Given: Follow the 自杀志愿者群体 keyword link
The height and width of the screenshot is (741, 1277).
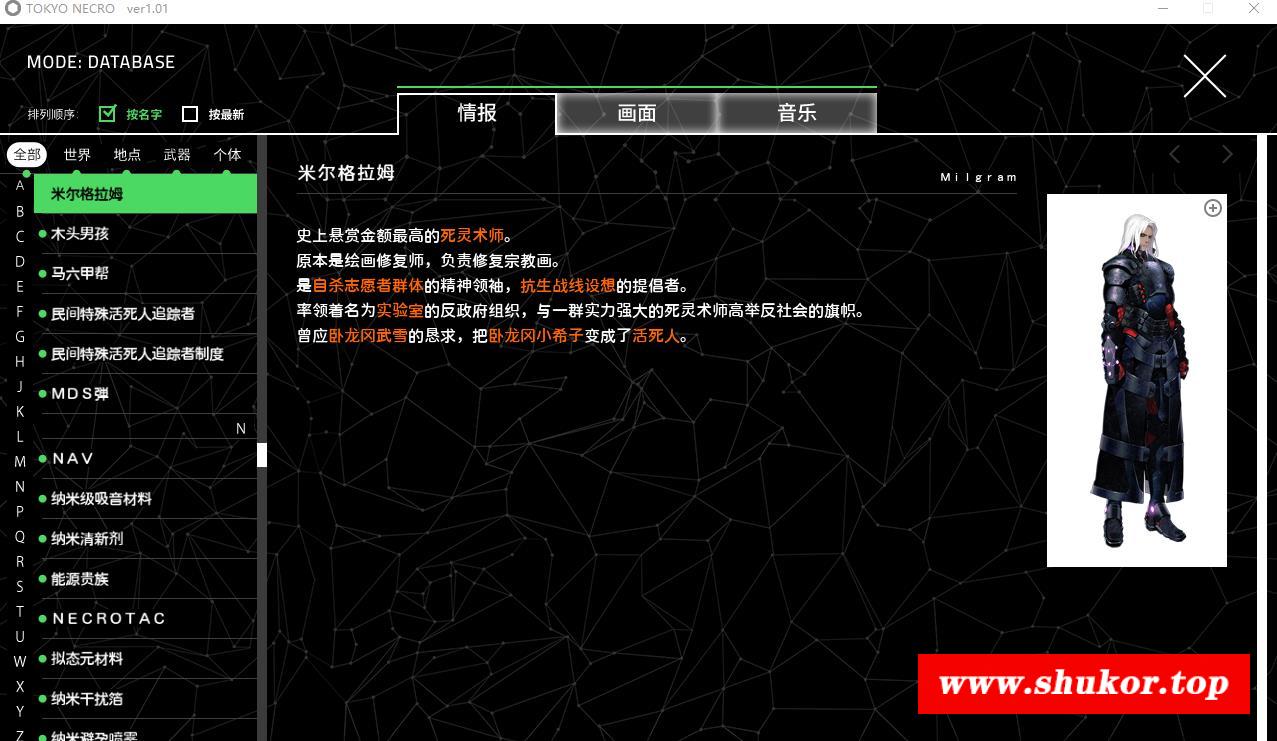Looking at the screenshot, I should click(x=368, y=286).
